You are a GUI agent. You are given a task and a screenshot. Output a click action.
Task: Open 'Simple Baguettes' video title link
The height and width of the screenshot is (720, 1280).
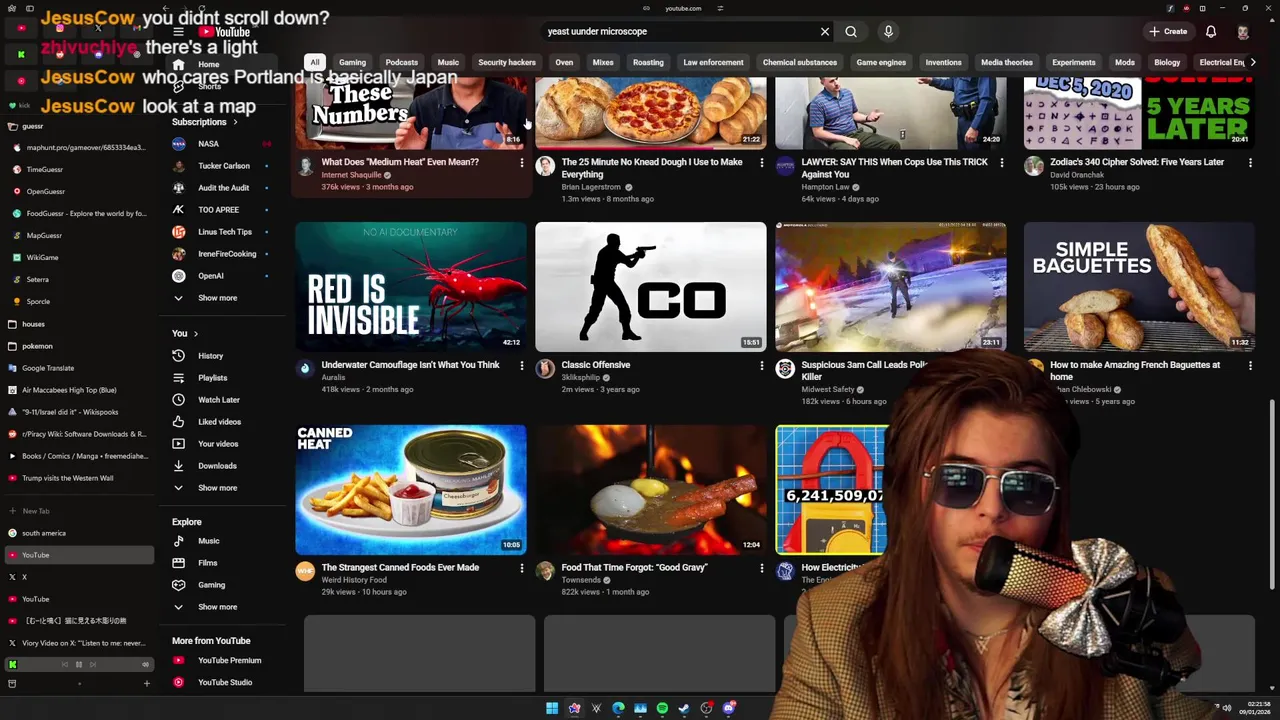pyautogui.click(x=1135, y=371)
